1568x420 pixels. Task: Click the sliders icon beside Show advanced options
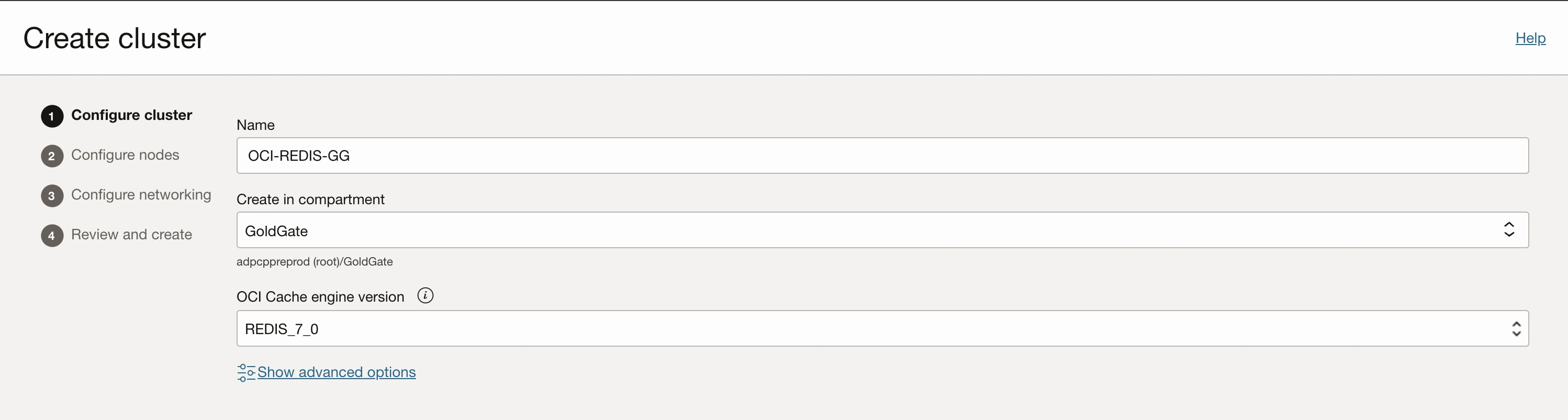coord(245,372)
